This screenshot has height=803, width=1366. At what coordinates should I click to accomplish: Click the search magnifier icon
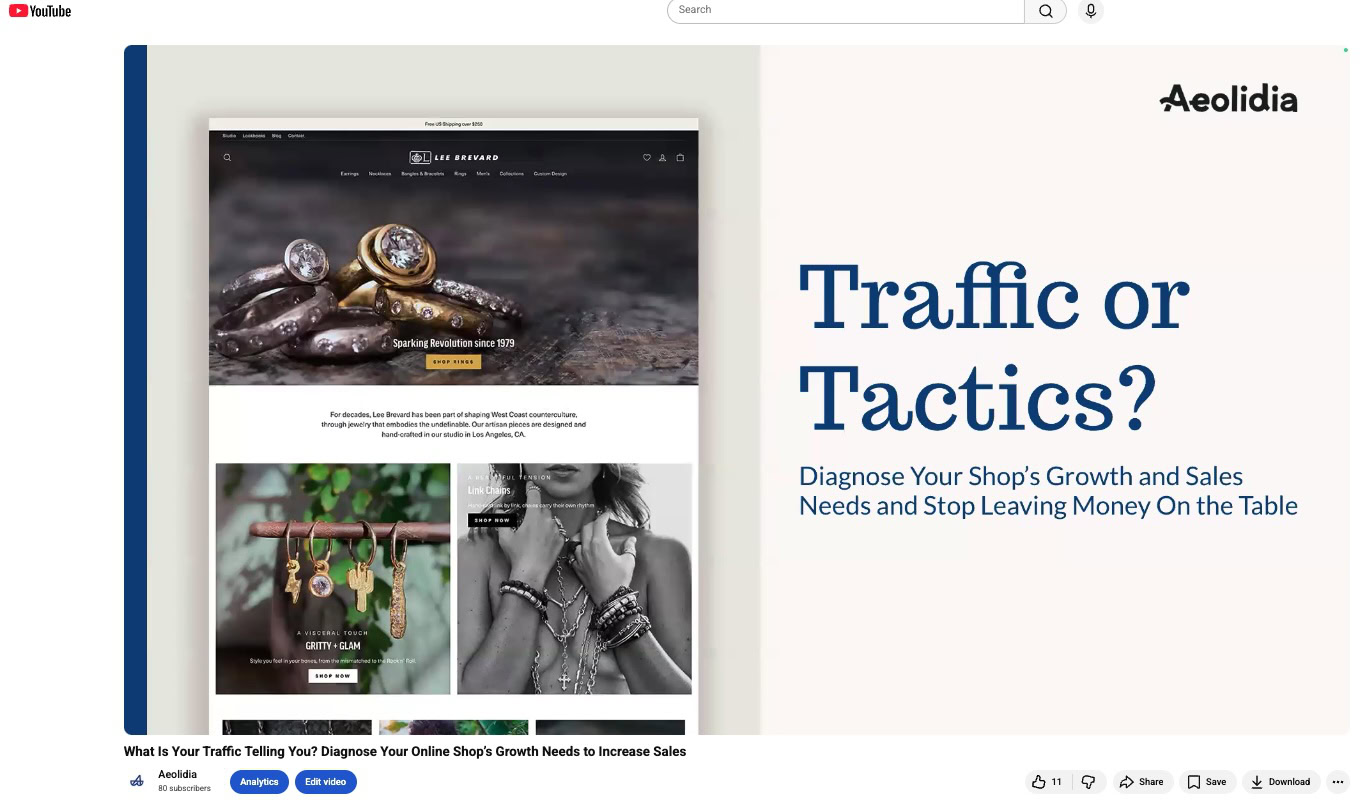pos(1045,10)
